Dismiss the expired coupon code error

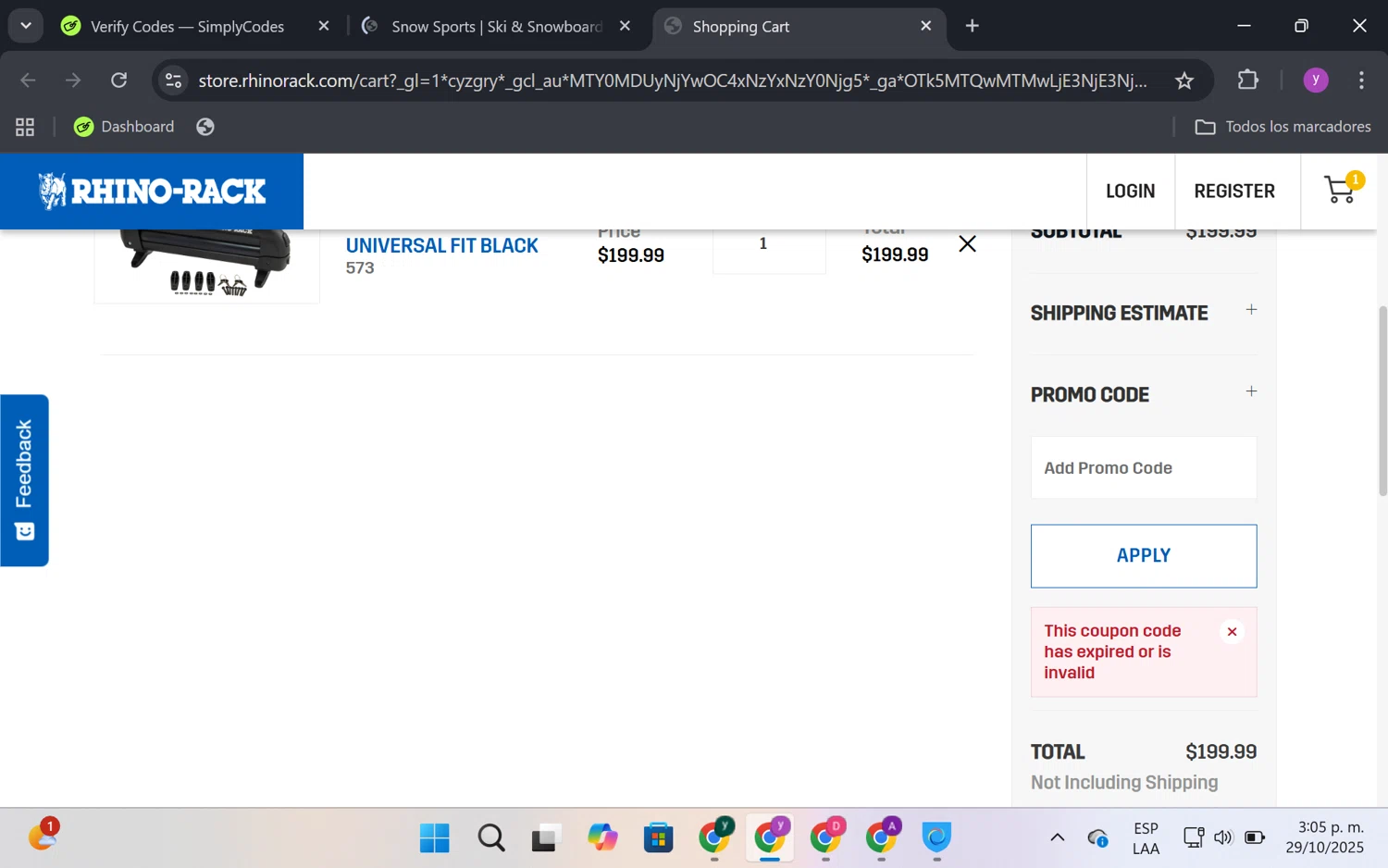pyautogui.click(x=1232, y=632)
